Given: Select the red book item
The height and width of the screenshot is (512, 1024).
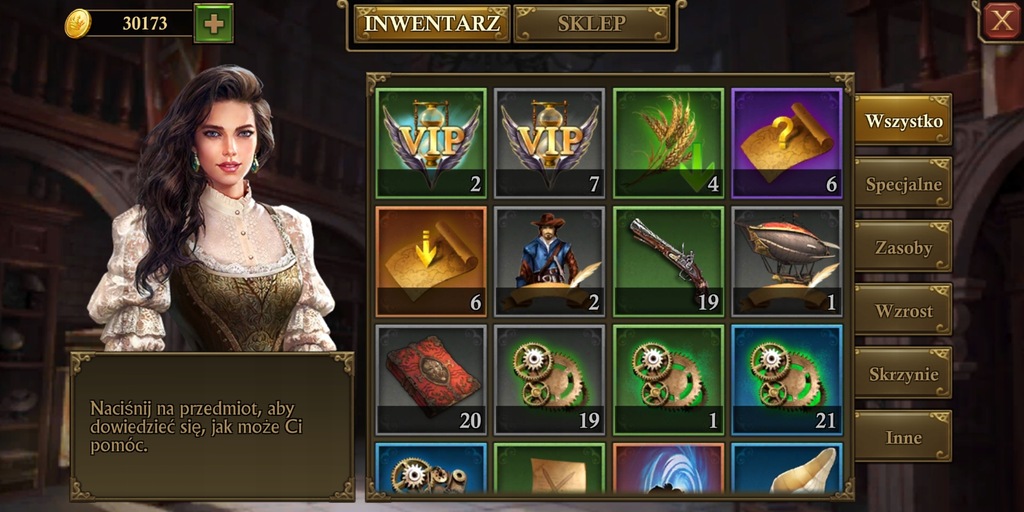Looking at the screenshot, I should click(x=431, y=380).
